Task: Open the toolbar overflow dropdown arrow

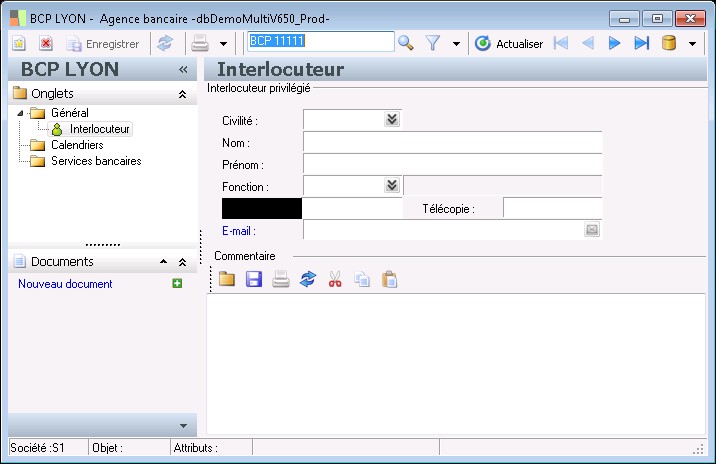Action: (x=692, y=44)
